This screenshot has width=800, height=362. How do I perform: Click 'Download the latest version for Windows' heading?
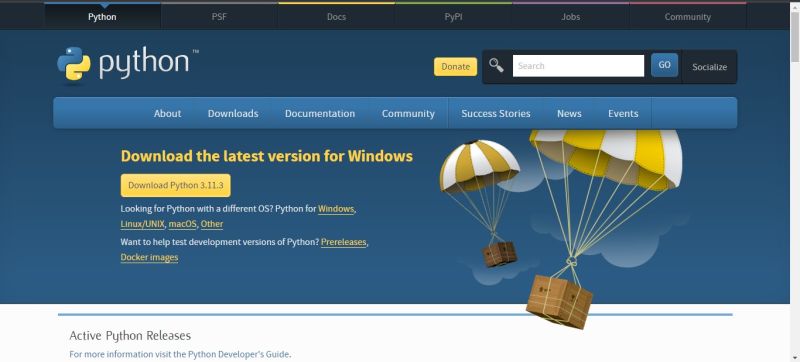click(267, 156)
